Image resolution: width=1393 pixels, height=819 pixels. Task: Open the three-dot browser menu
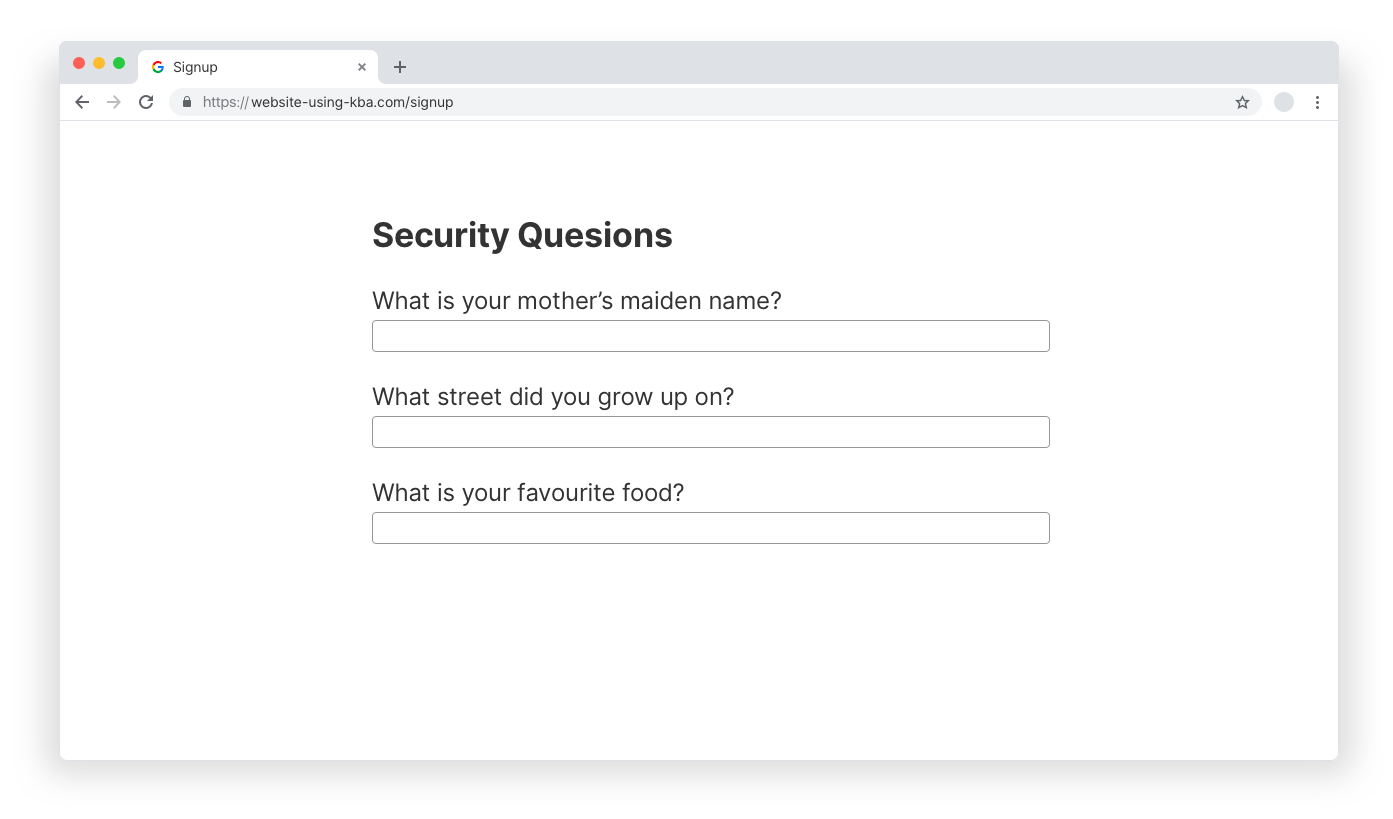(1317, 102)
